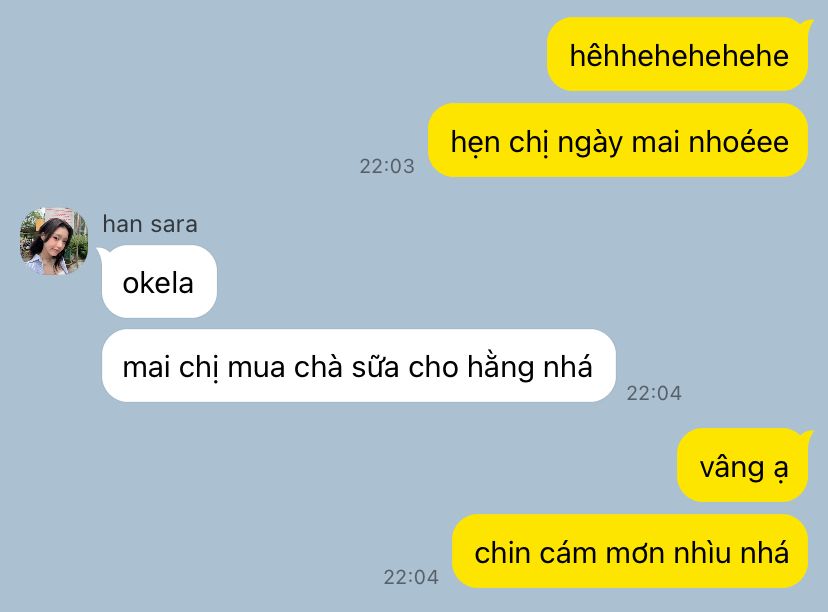828x612 pixels.
Task: Click the 22:04 timestamp beside the white bubble
Action: tap(654, 393)
